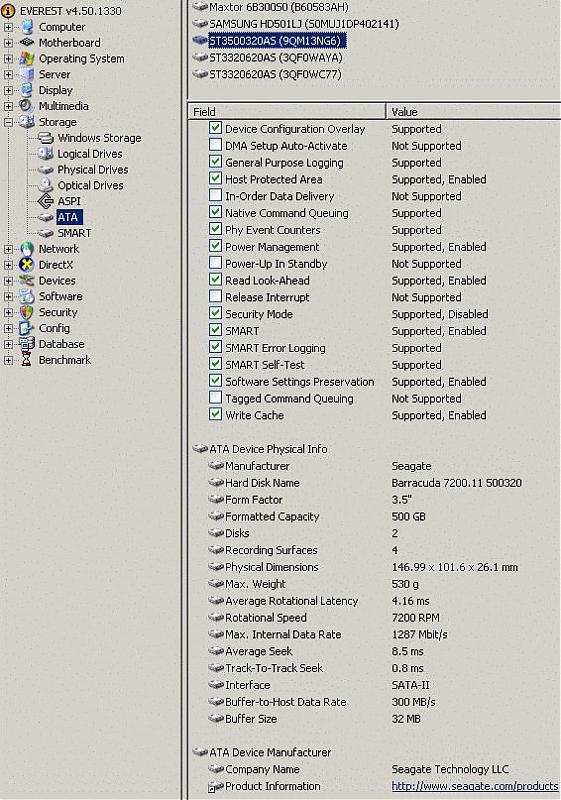Click the Operating System icon
This screenshot has height=800, width=561.
[x=27, y=59]
